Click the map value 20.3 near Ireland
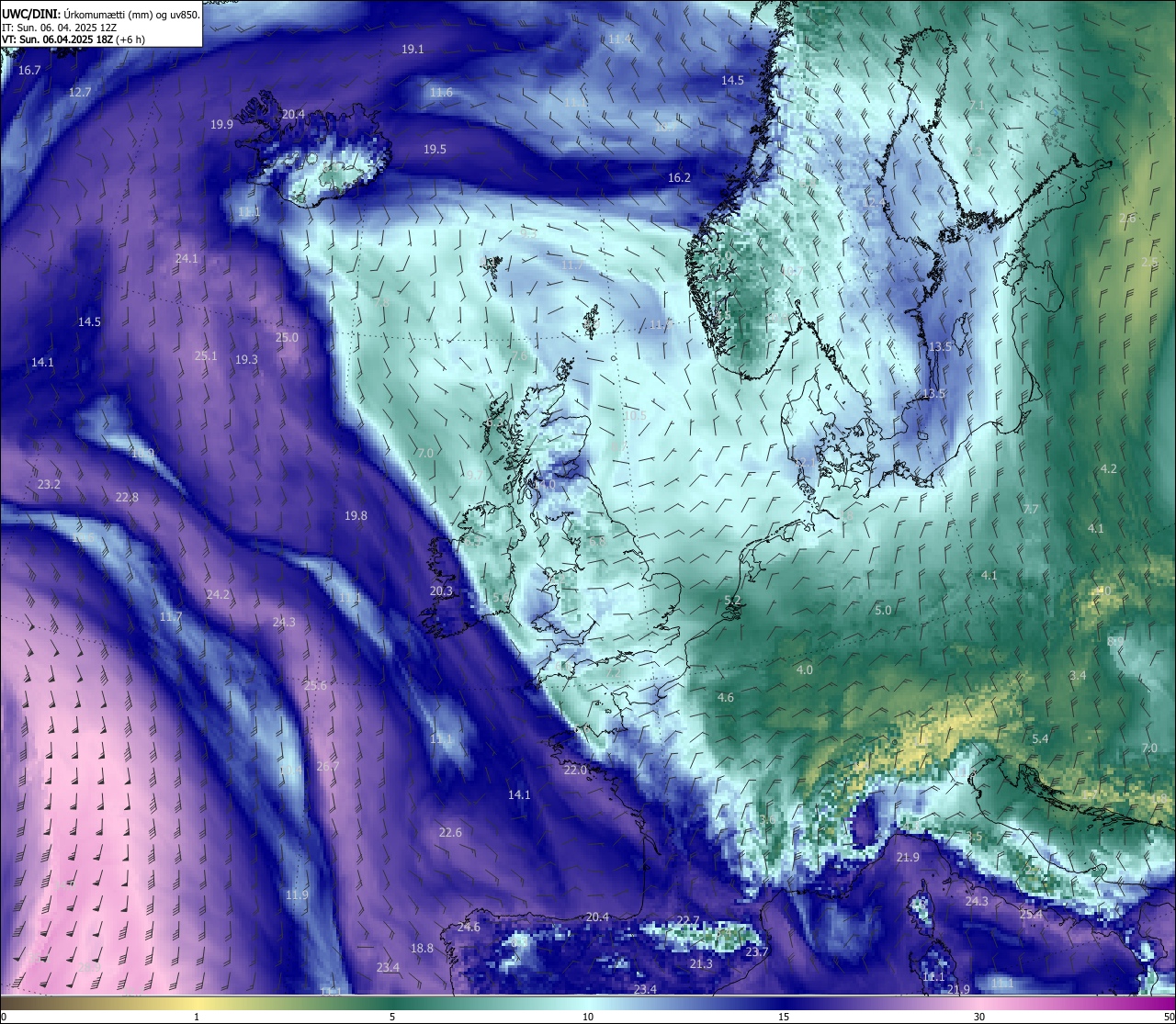This screenshot has height=1024, width=1176. (x=441, y=591)
